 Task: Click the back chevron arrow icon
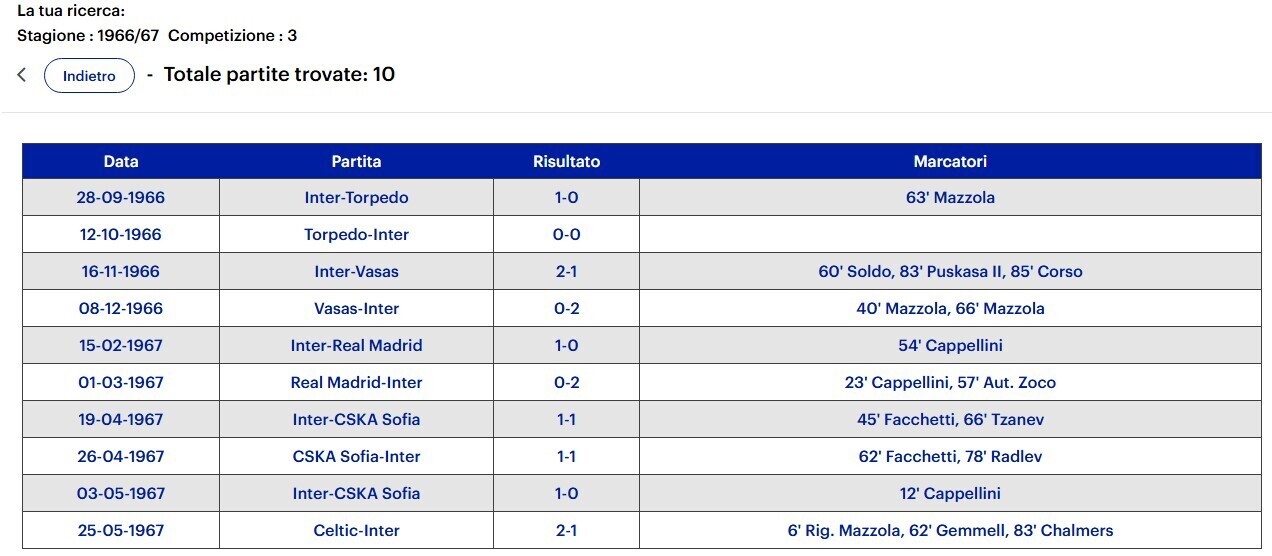(x=22, y=75)
